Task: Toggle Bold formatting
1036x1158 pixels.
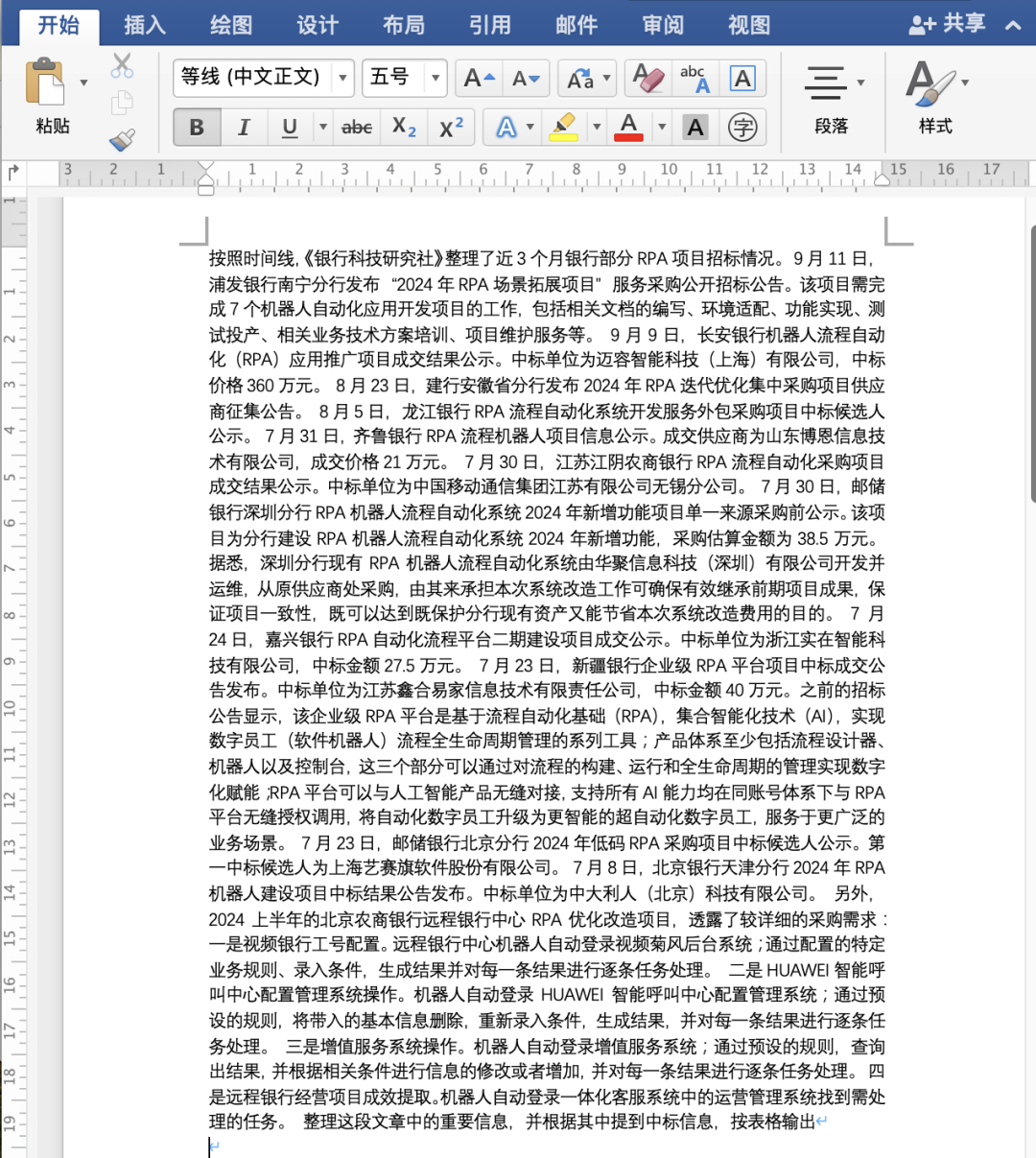Action: pyautogui.click(x=197, y=127)
